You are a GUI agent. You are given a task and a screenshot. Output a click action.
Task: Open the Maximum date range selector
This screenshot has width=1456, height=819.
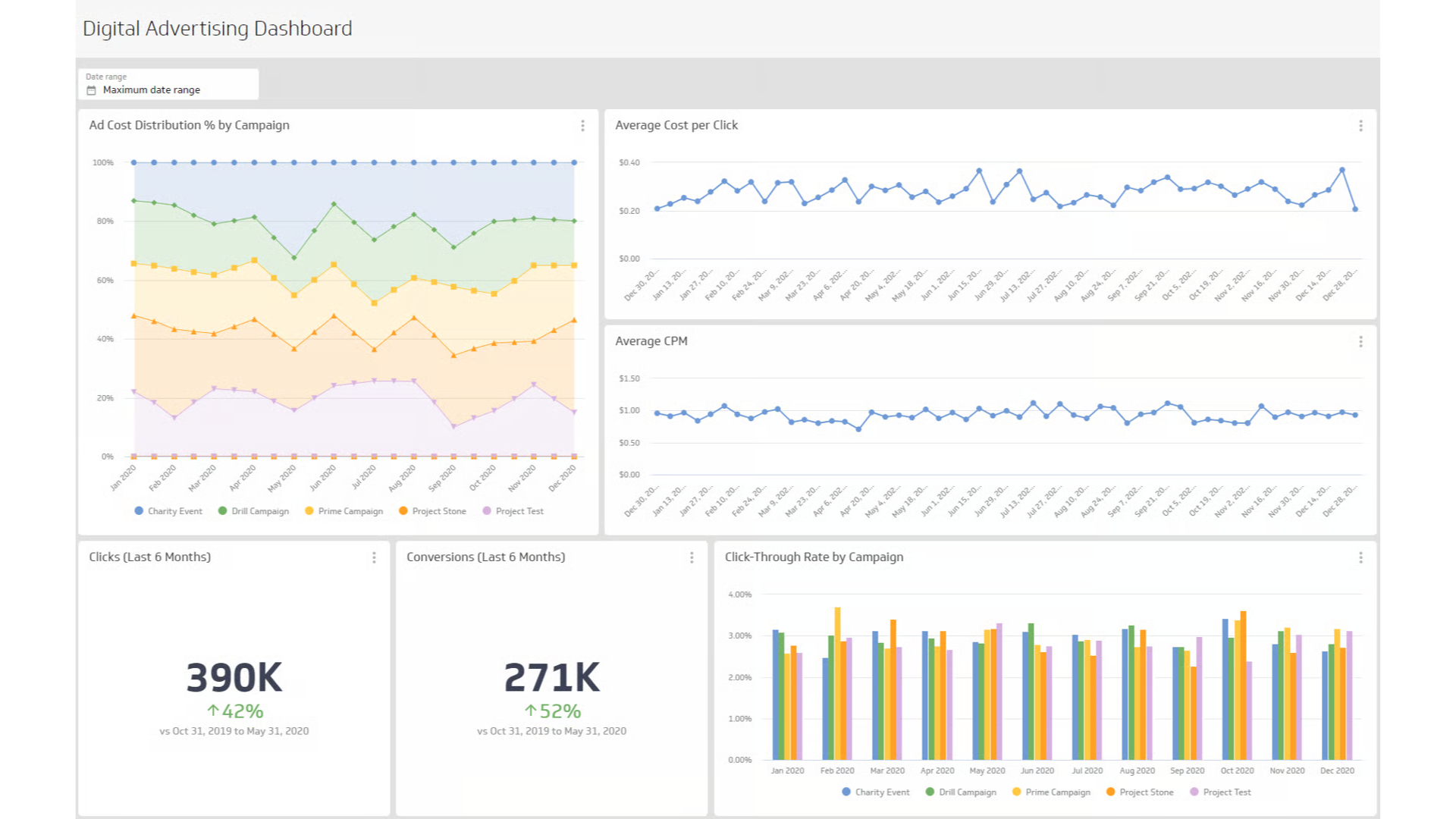pyautogui.click(x=152, y=89)
